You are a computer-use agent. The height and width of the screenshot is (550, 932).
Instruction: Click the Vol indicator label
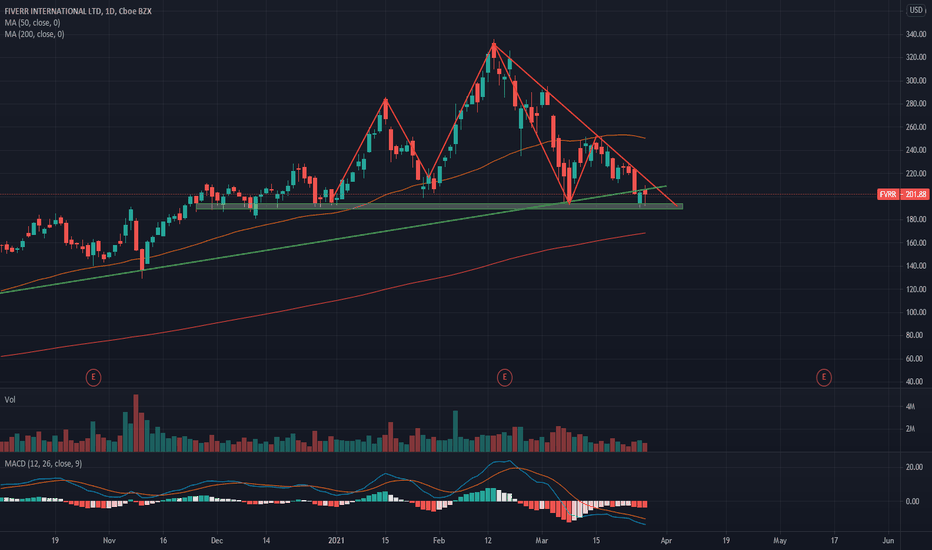click(x=10, y=400)
